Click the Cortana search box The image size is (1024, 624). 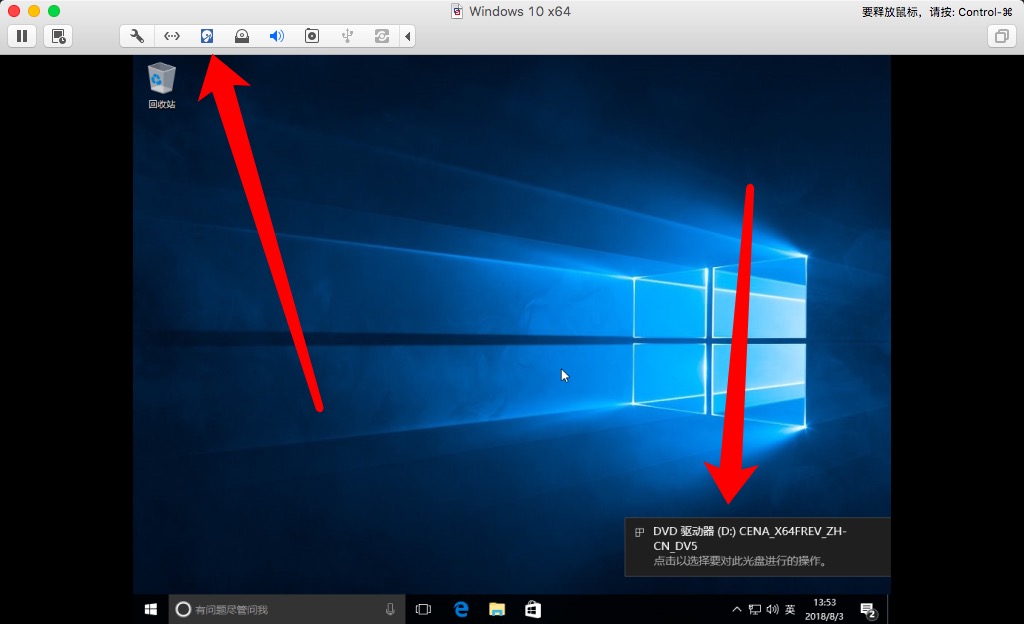point(287,609)
